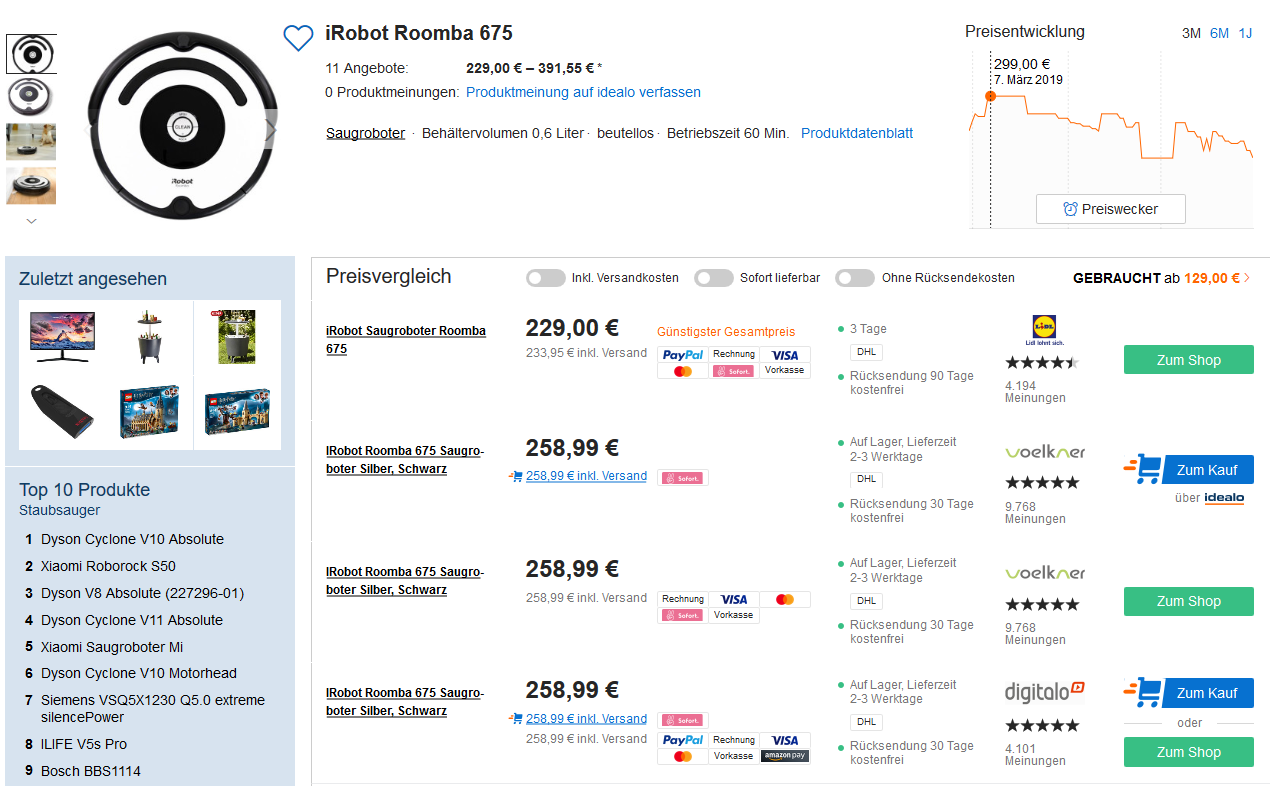Toggle Ohne Rücksendekosten switch
Viewport: 1270px width, 786px height.
click(x=855, y=278)
